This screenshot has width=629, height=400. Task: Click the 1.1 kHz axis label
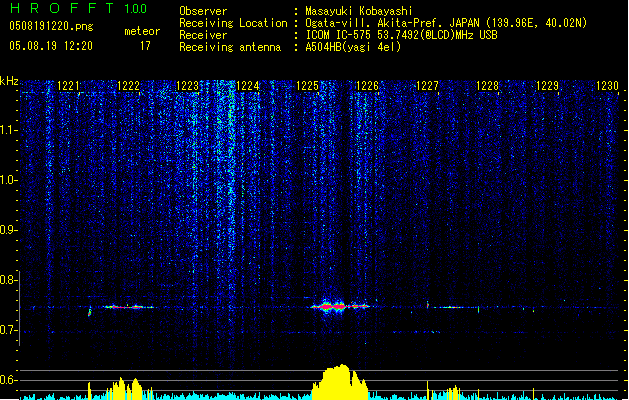click(8, 130)
